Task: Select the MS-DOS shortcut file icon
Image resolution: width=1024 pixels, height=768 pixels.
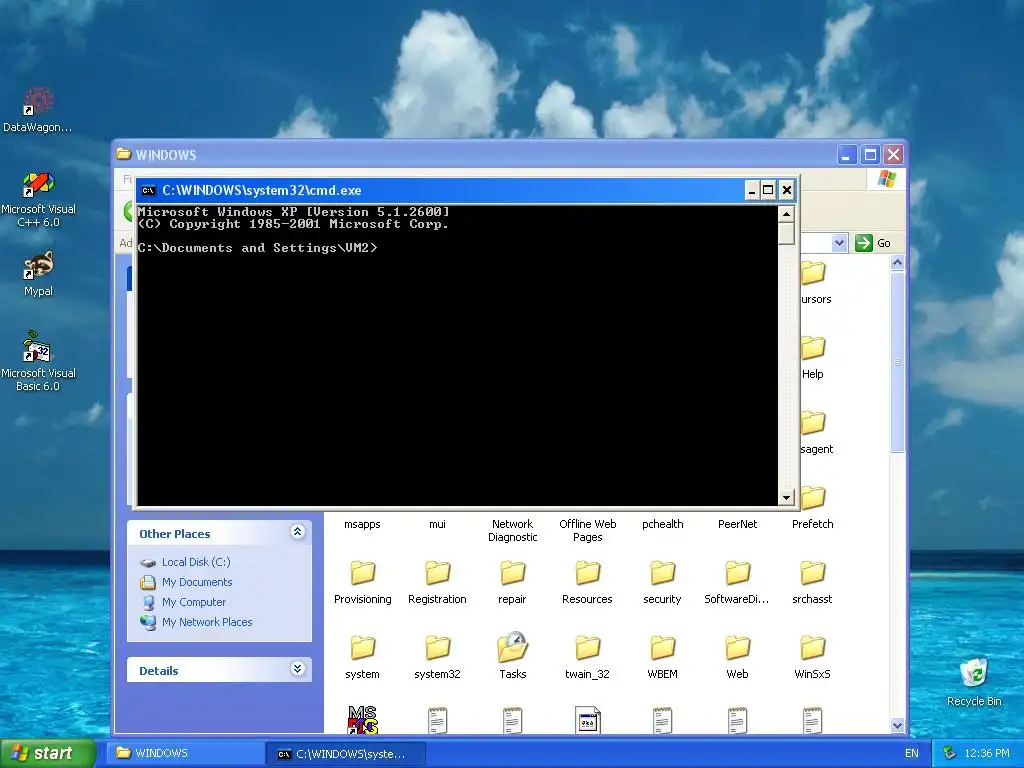Action: tap(362, 720)
